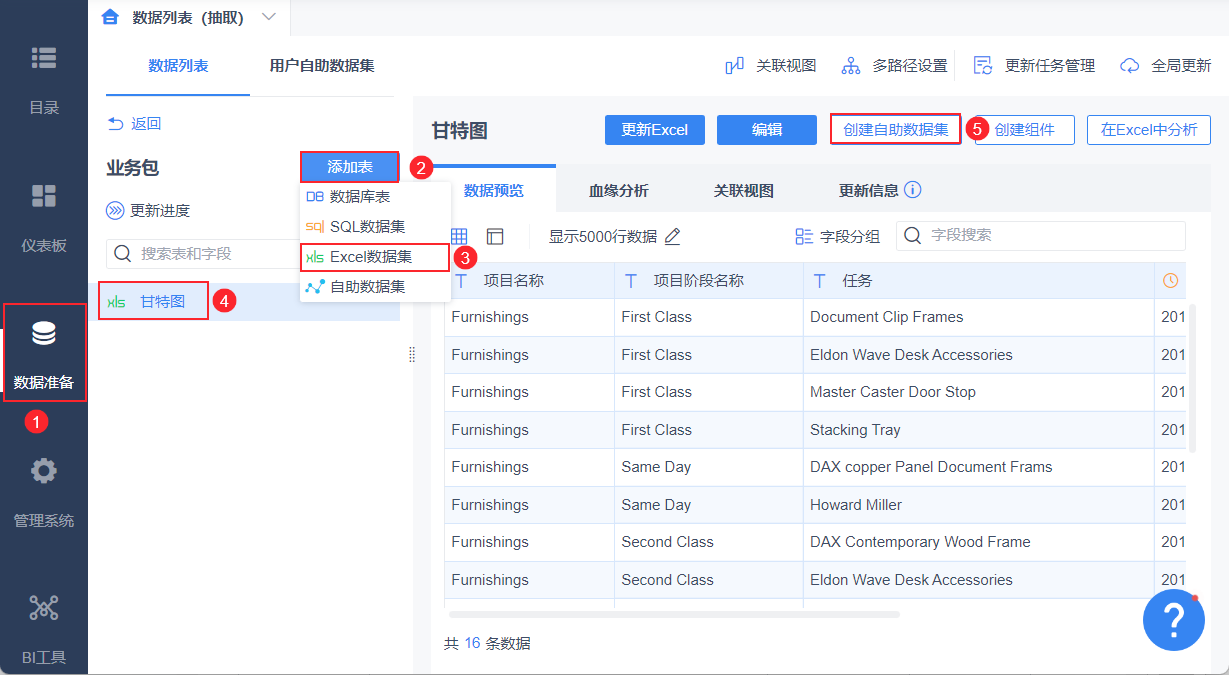Select the 关联视图 tab under 甘特图
The image size is (1229, 675).
[x=743, y=191]
